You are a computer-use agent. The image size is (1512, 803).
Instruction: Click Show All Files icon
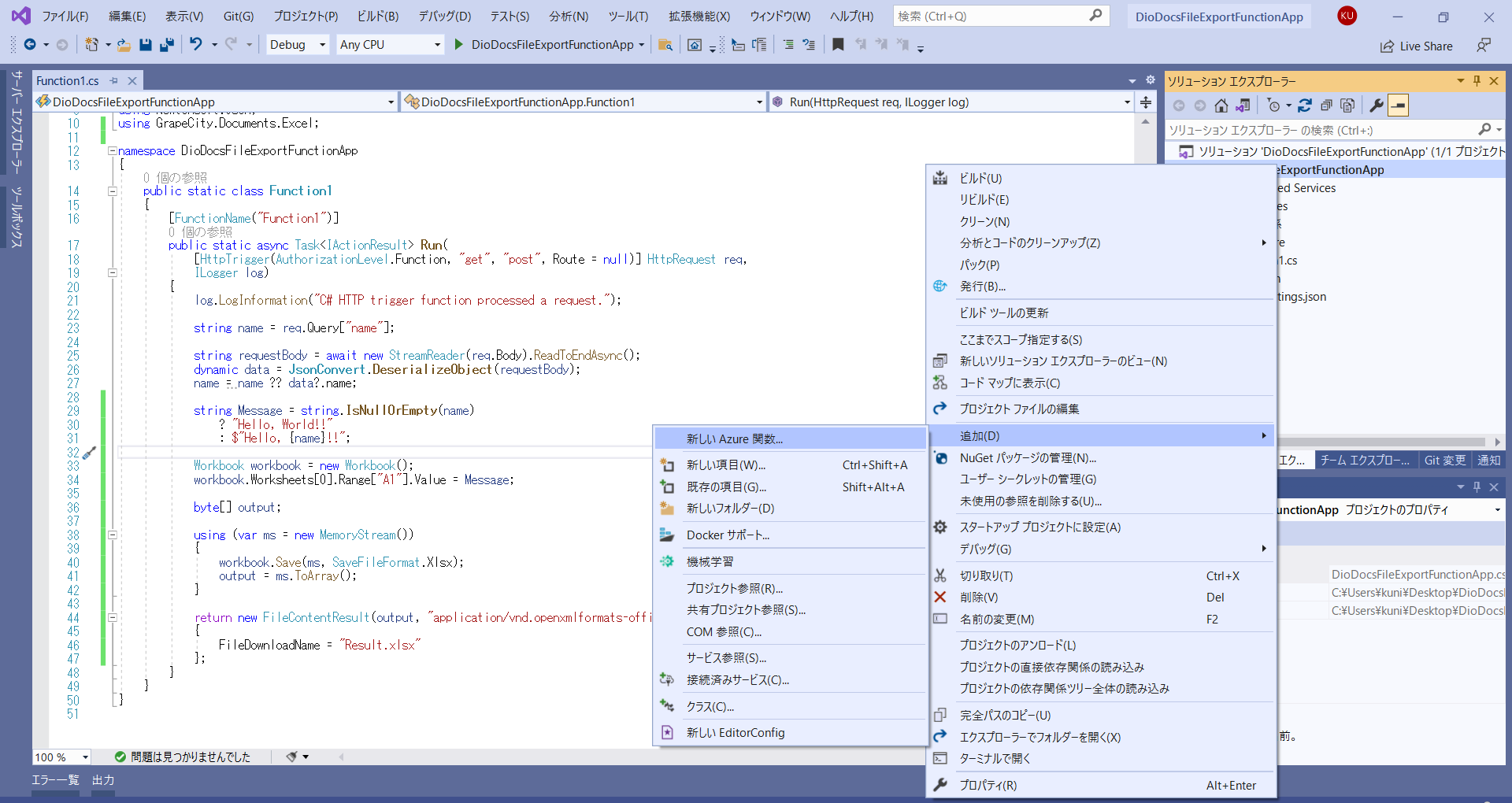pyautogui.click(x=1347, y=105)
